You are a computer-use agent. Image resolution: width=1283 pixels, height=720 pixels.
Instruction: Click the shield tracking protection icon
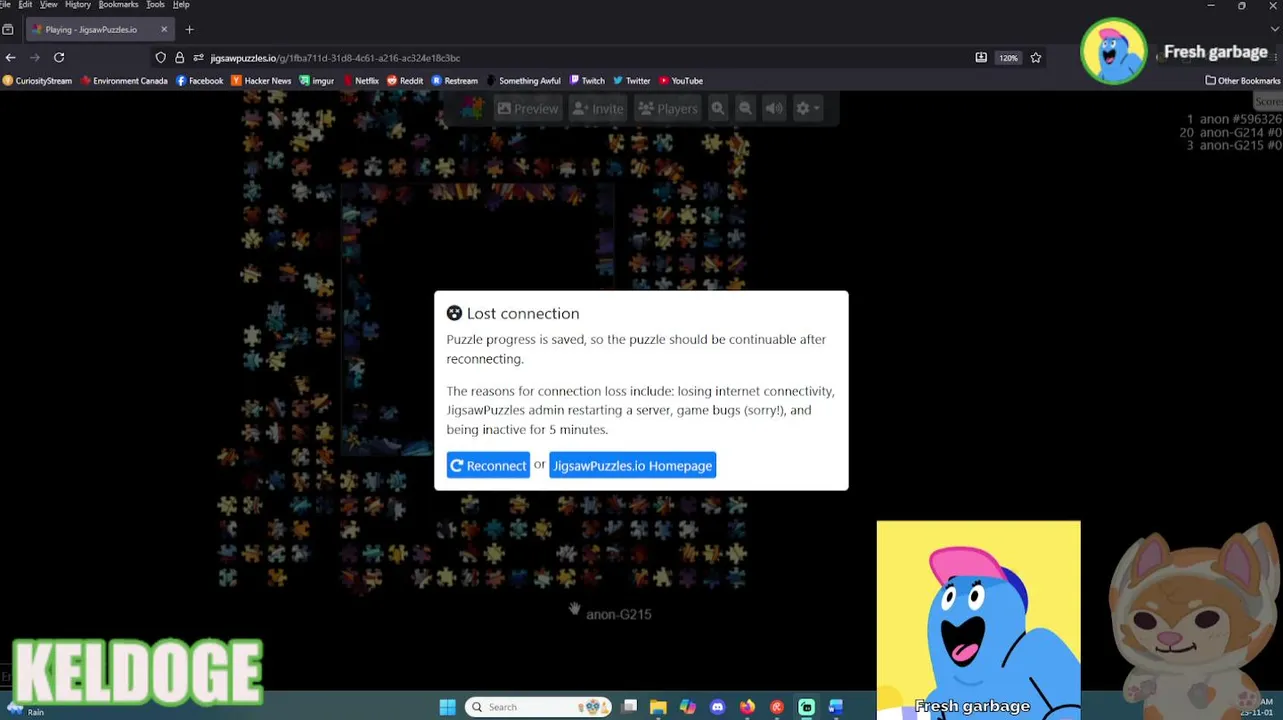pos(161,58)
